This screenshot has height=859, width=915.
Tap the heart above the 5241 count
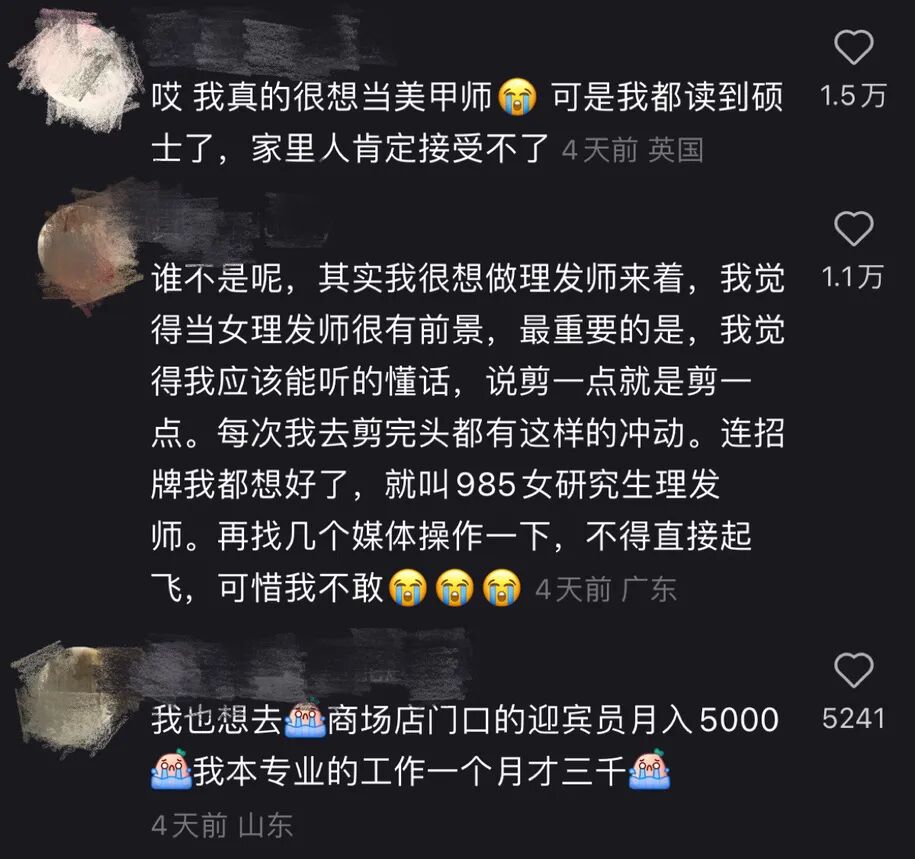pos(853,669)
